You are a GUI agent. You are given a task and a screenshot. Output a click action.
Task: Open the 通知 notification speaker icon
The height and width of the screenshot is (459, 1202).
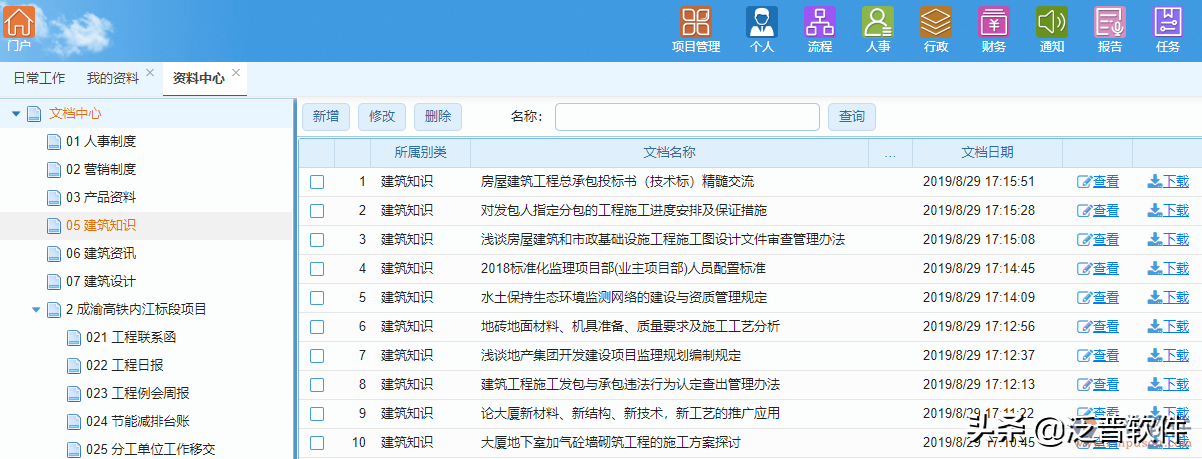[x=1052, y=21]
